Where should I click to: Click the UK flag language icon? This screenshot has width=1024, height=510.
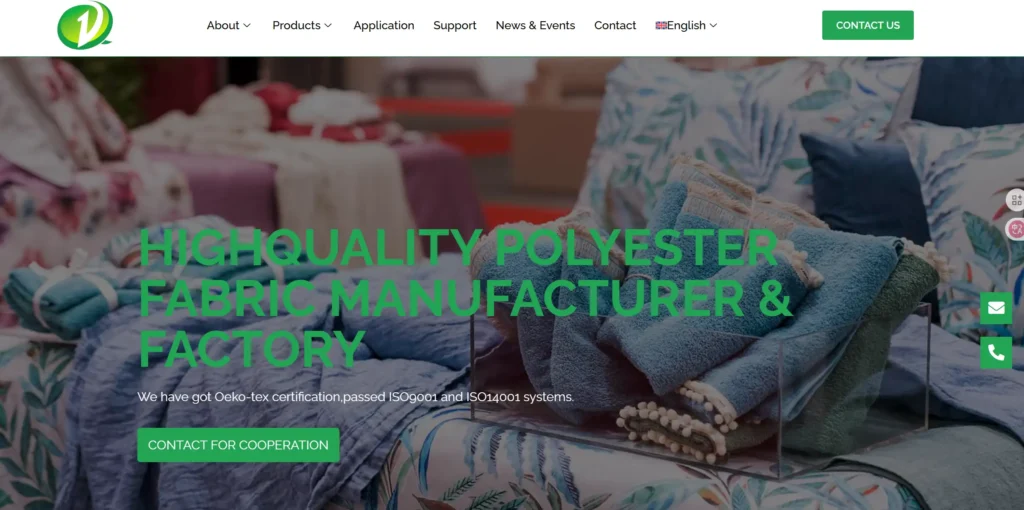(661, 25)
